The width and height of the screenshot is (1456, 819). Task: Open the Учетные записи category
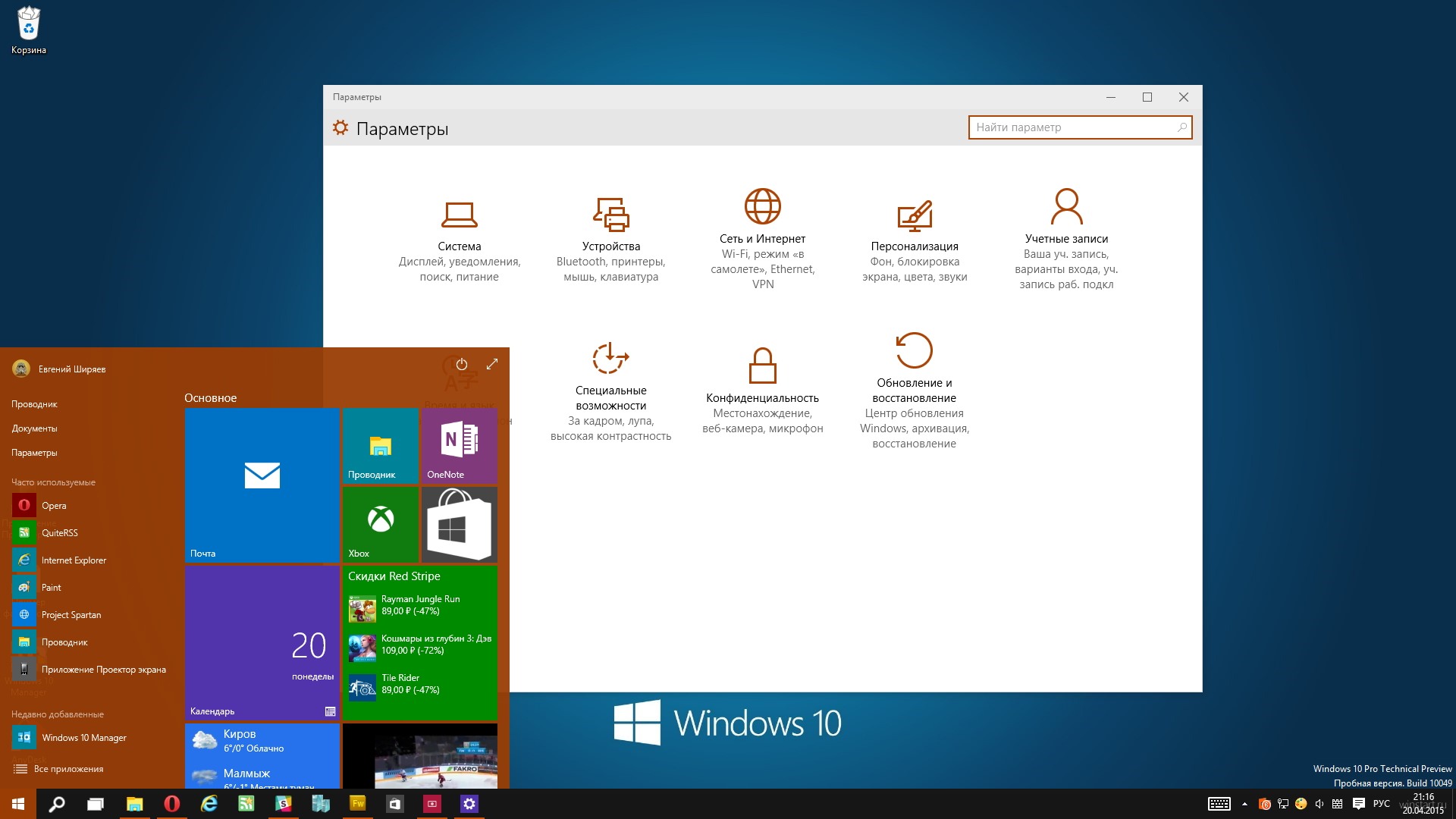1066,239
